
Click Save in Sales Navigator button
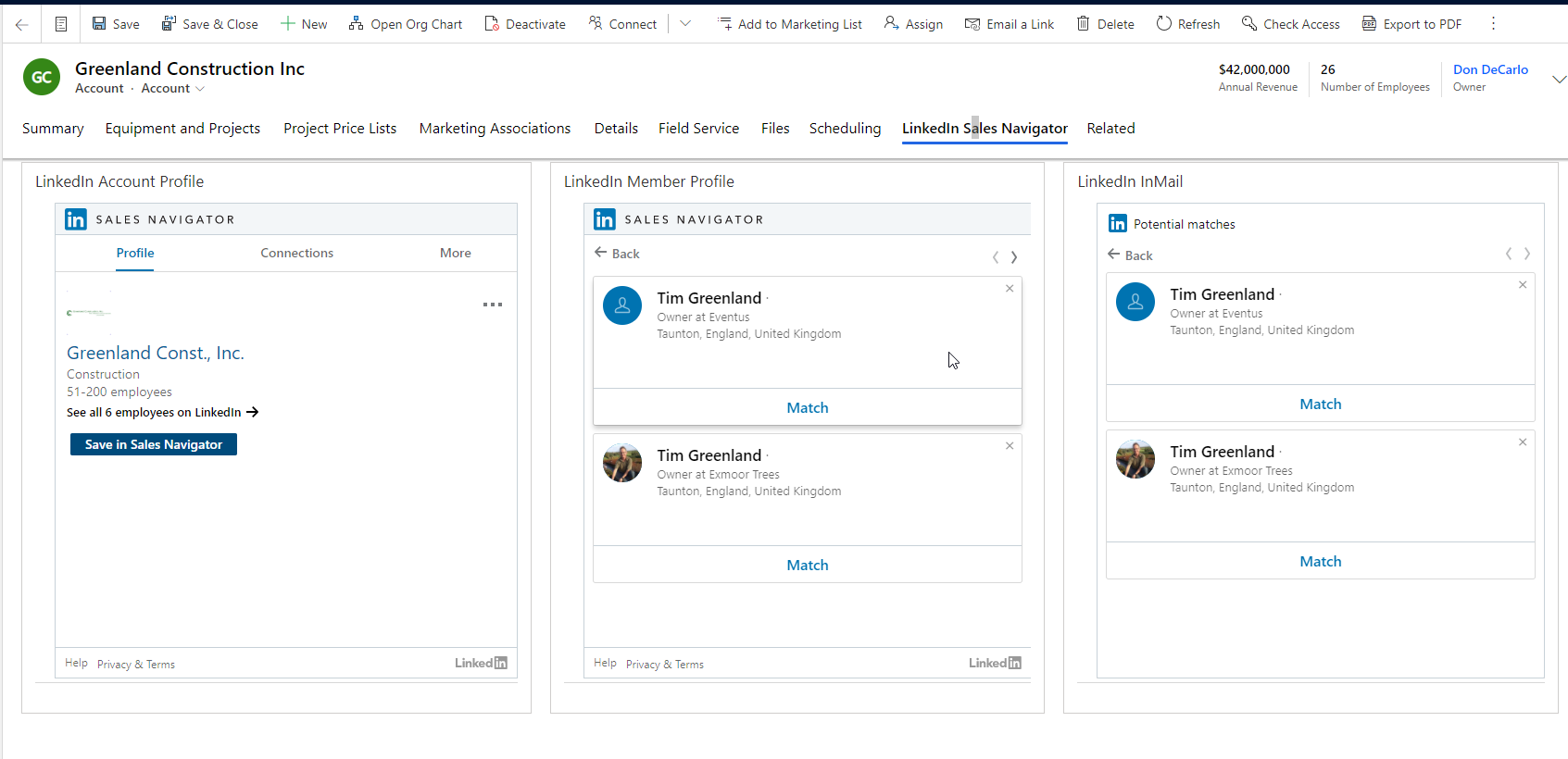[x=154, y=444]
